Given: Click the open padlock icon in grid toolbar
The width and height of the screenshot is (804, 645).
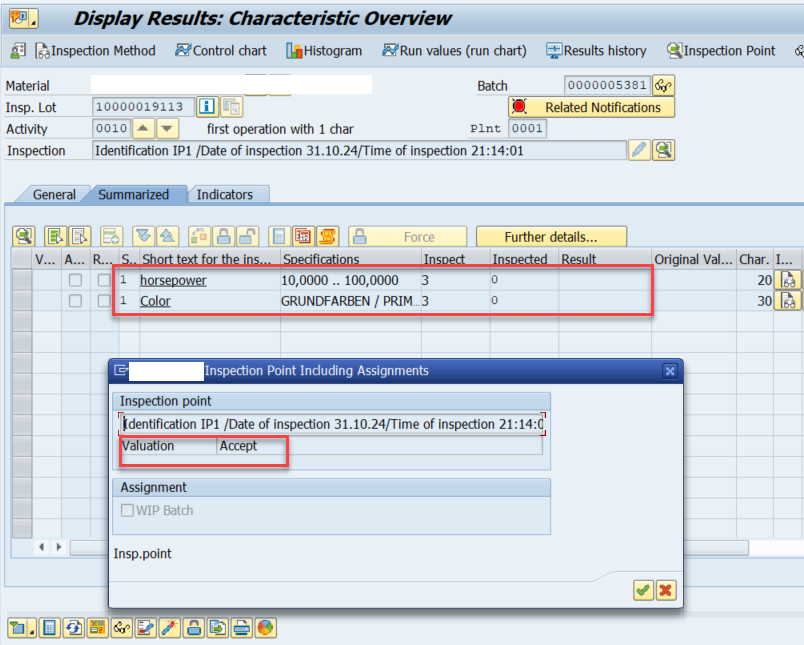Looking at the screenshot, I should point(247,236).
